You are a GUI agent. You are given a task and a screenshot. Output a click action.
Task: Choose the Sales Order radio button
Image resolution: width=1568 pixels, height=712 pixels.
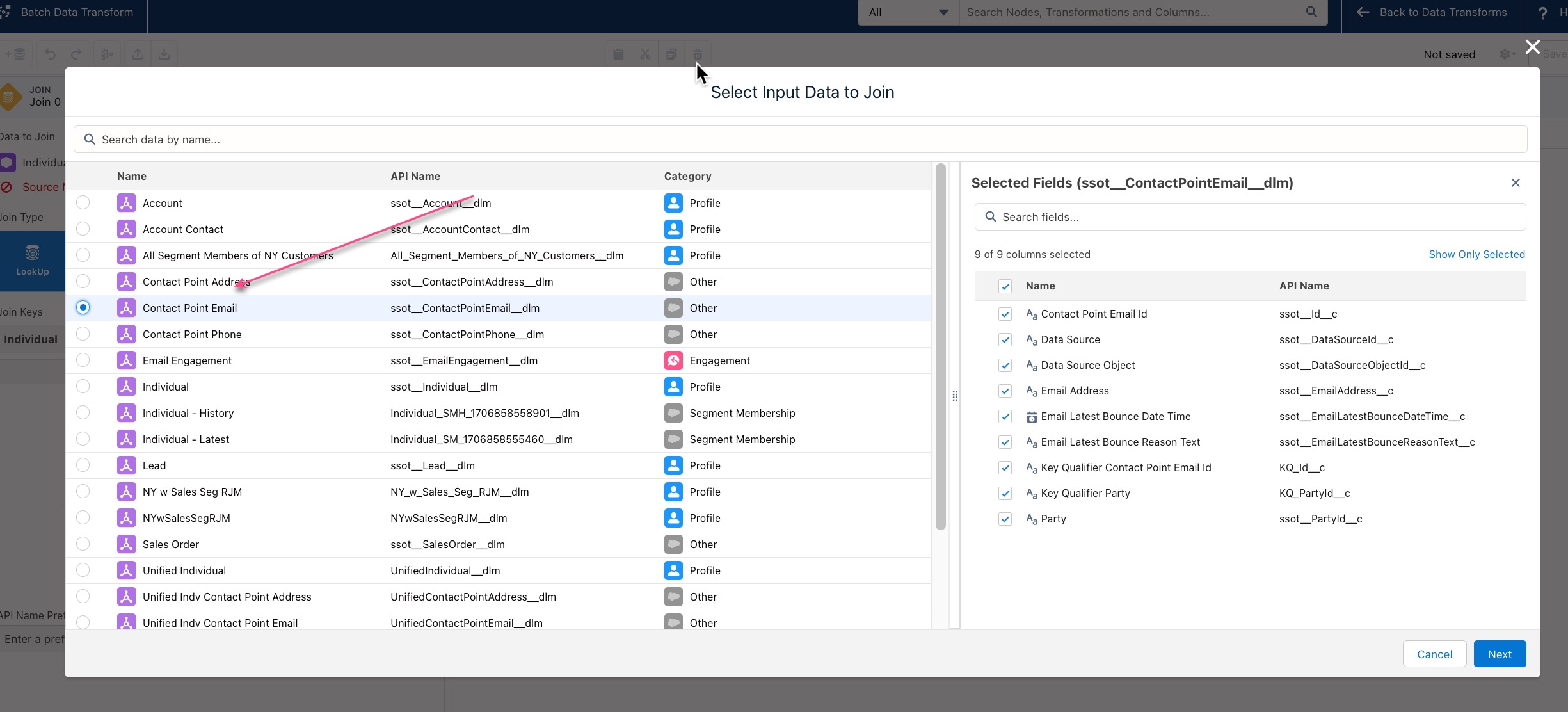(83, 544)
